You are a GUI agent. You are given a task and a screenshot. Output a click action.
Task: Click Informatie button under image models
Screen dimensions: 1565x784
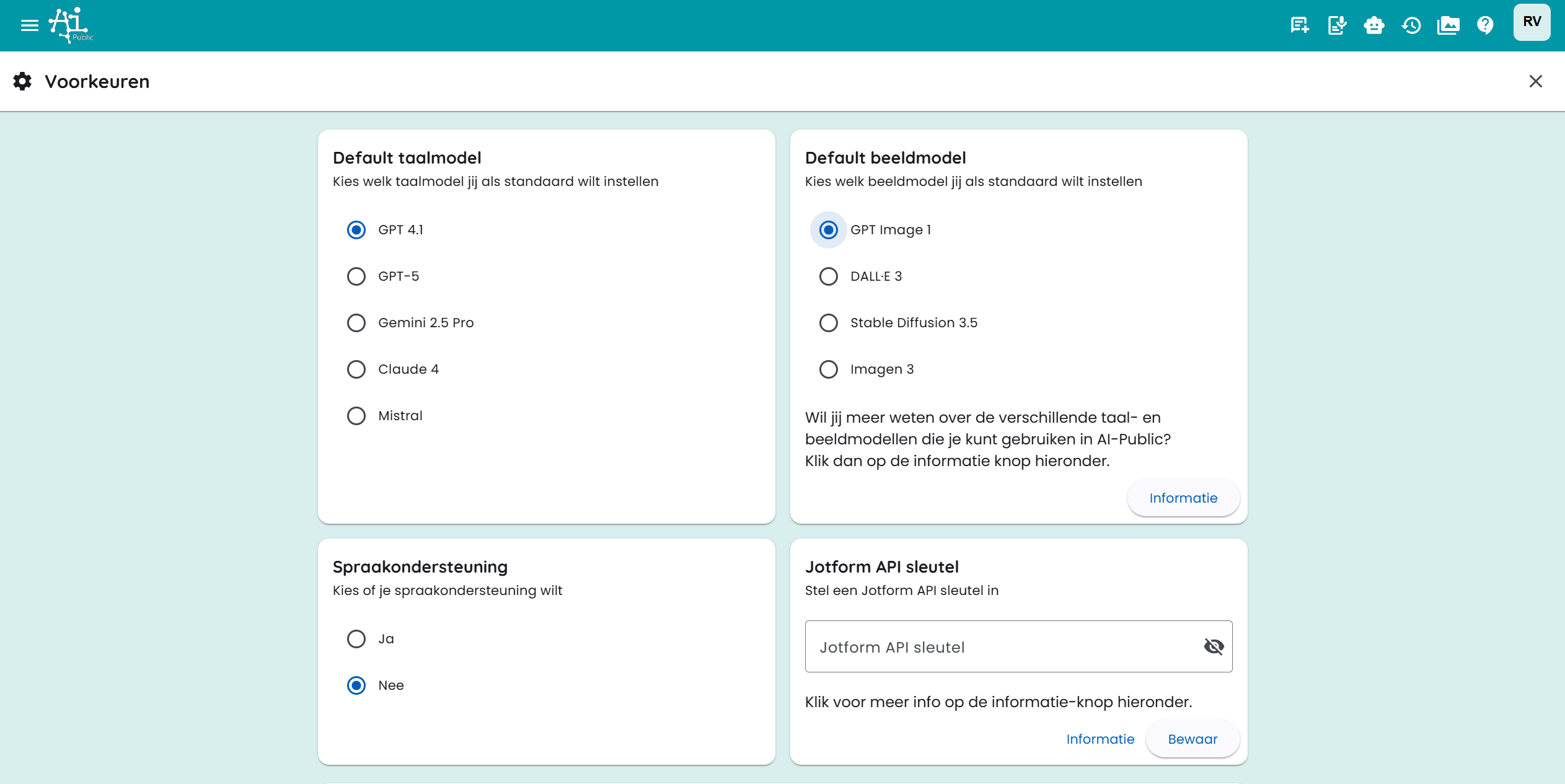[x=1183, y=498]
